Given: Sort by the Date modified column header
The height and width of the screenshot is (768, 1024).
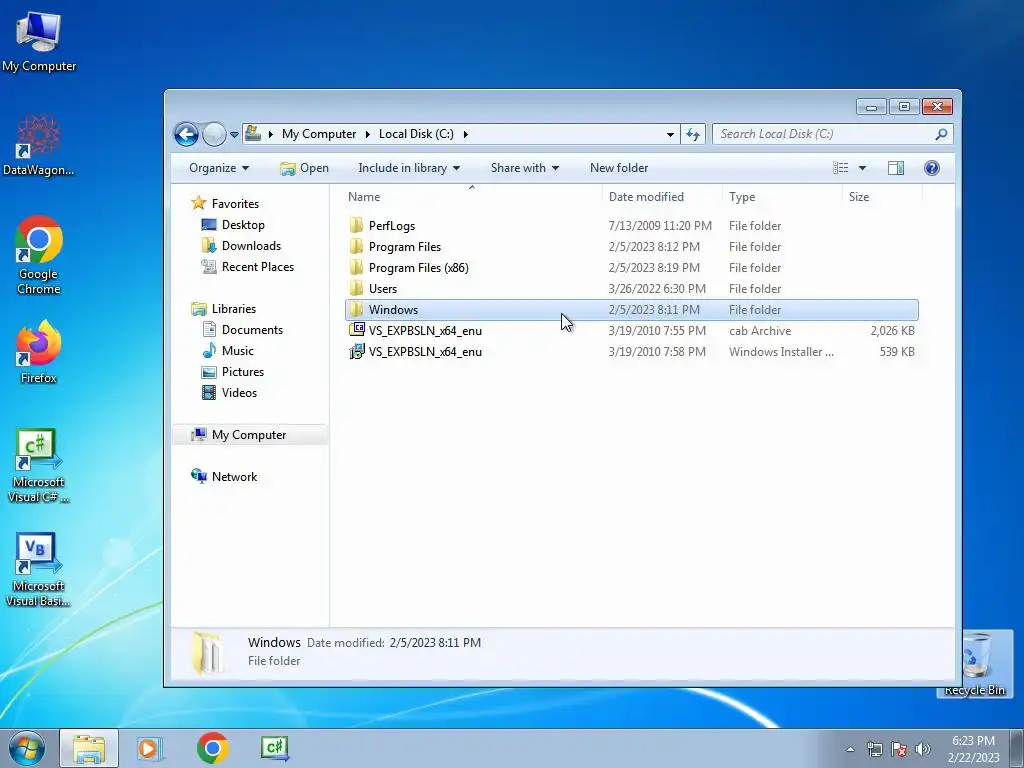Looking at the screenshot, I should (x=662, y=197).
